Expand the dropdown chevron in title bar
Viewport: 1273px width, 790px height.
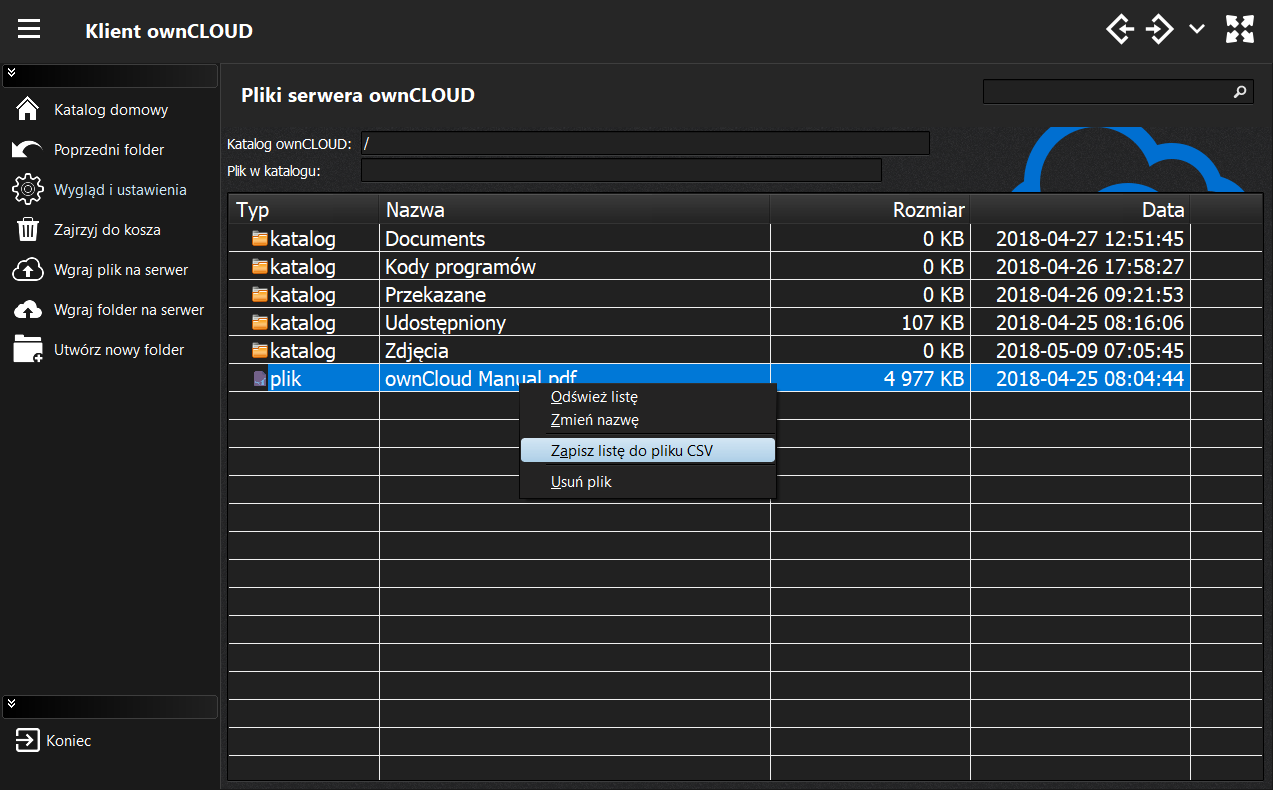(1196, 29)
